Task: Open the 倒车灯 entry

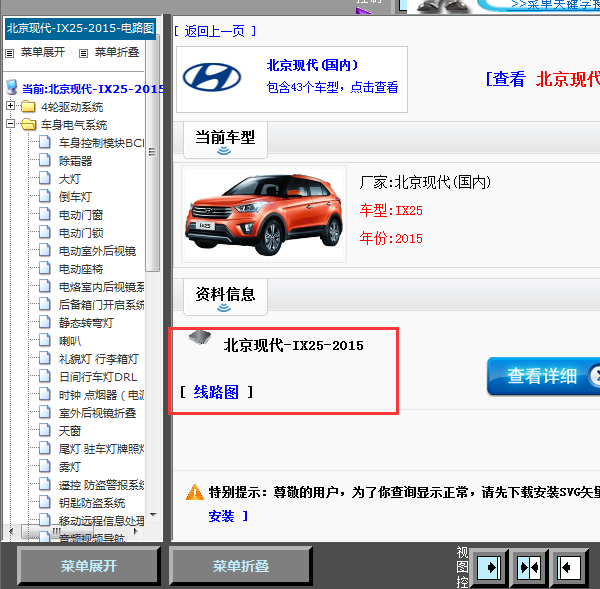Action: click(x=75, y=197)
